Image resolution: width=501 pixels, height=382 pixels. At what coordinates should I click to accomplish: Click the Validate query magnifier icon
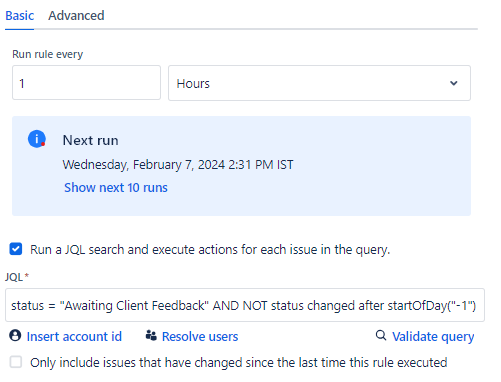[381, 335]
